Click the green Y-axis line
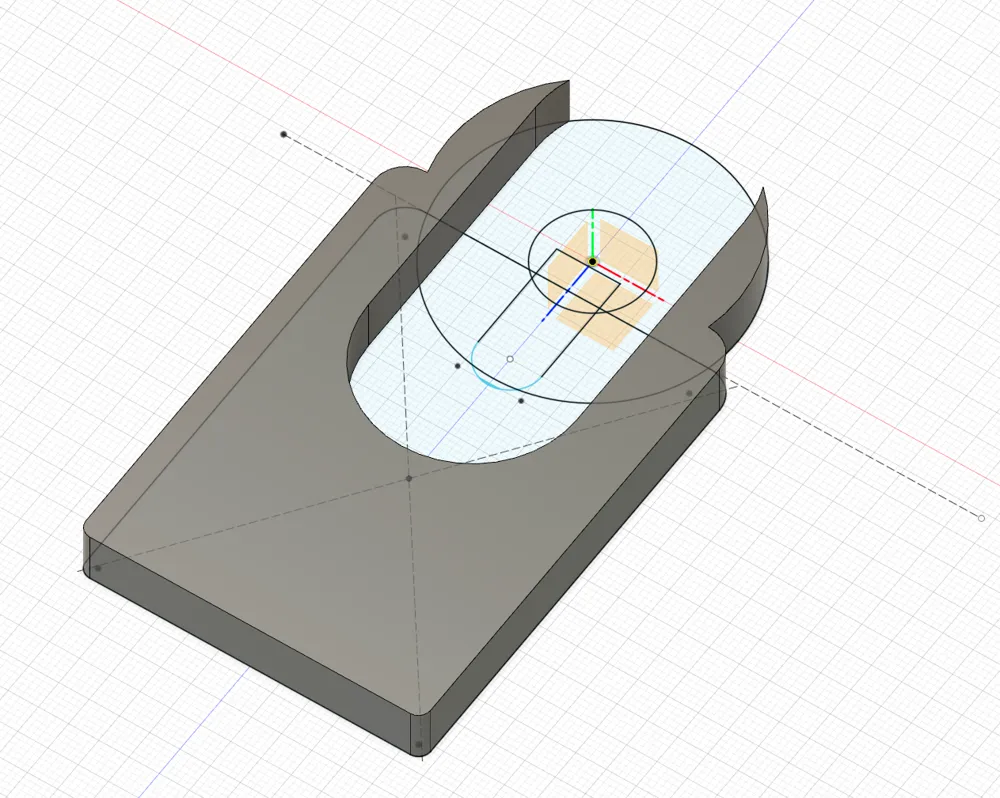Viewport: 1000px width, 798px height. coord(592,228)
